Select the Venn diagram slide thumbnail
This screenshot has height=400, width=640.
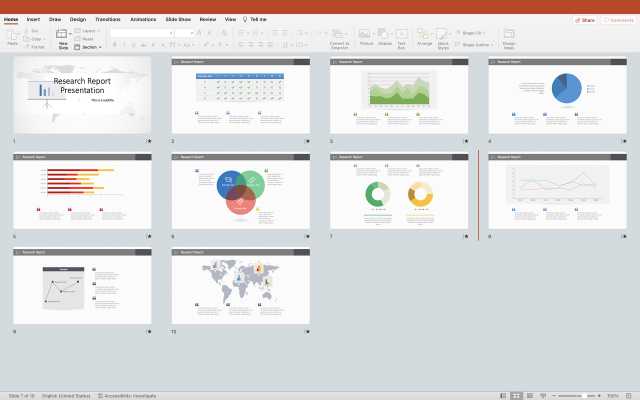(x=239, y=192)
